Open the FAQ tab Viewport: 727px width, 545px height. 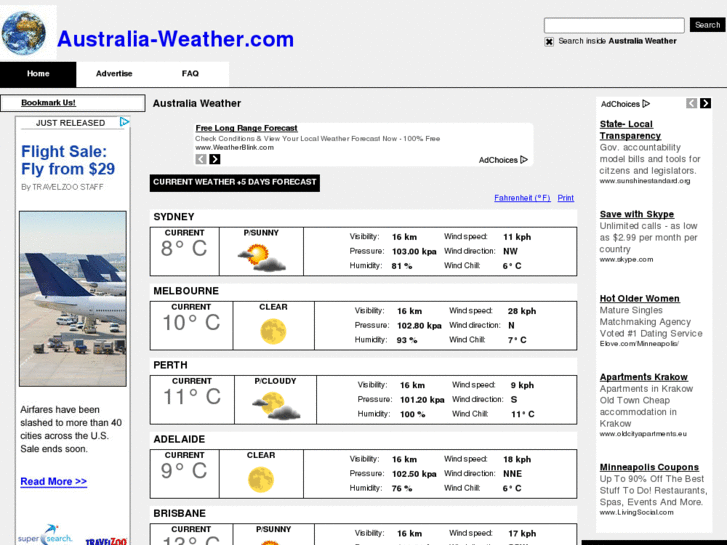[190, 74]
